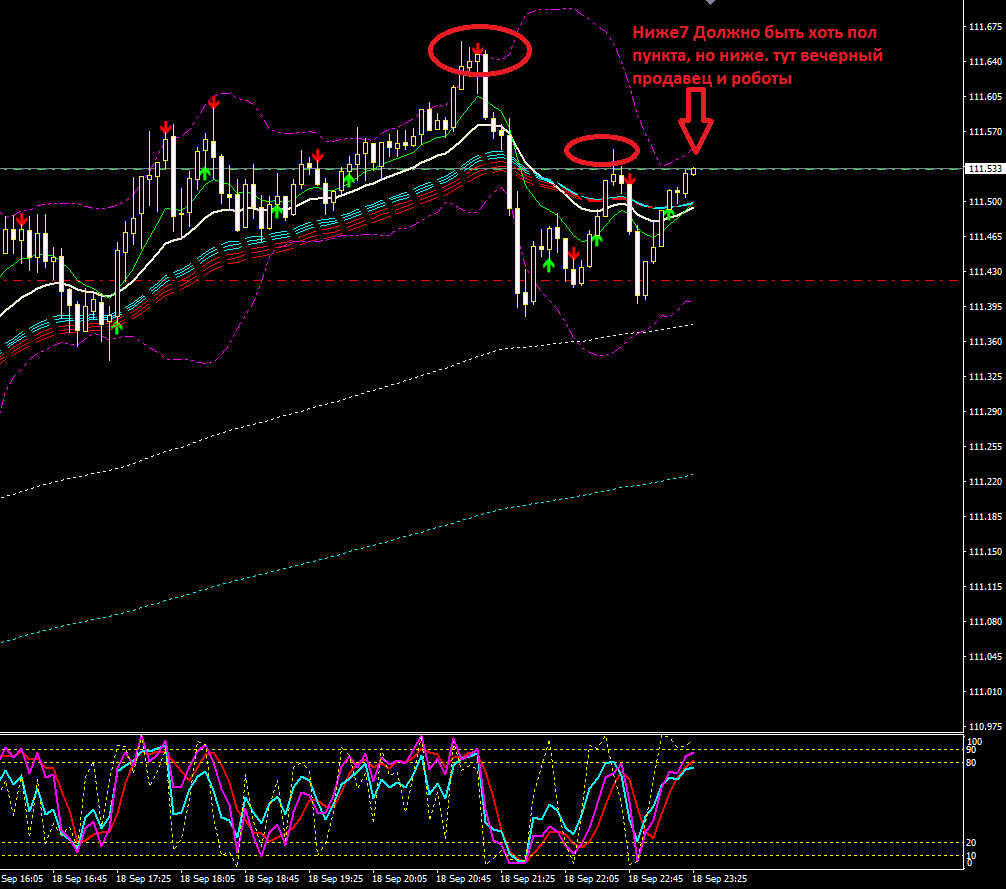Click the oscillator level label 0
The height and width of the screenshot is (889, 1006).
[x=969, y=864]
